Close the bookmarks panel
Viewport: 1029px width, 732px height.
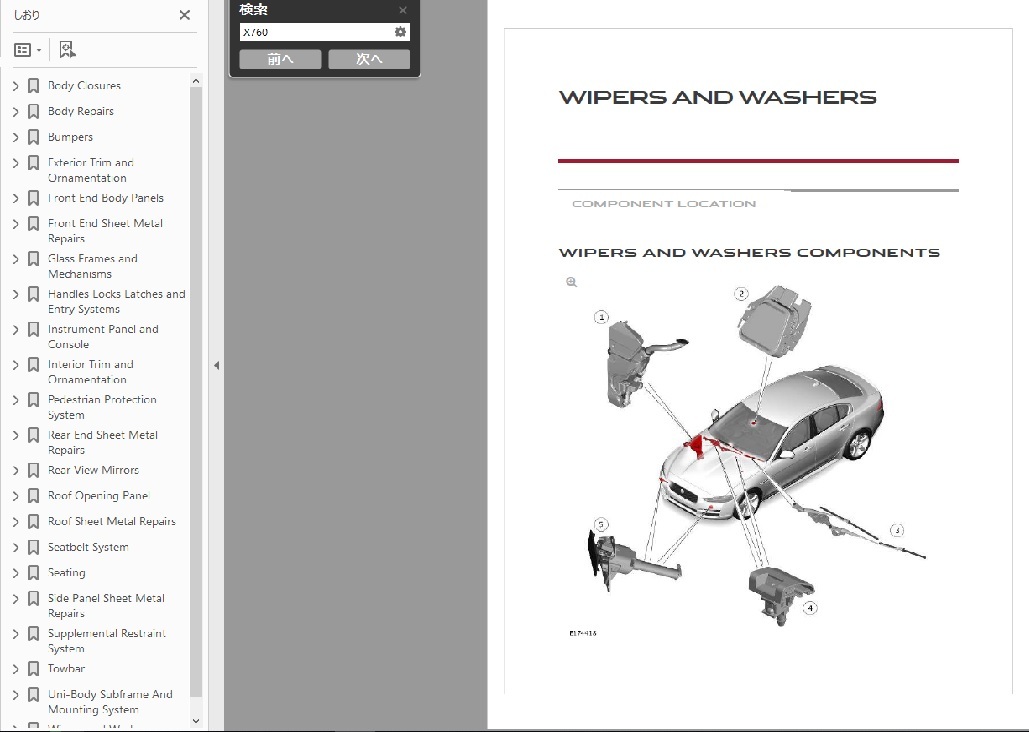[x=185, y=14]
